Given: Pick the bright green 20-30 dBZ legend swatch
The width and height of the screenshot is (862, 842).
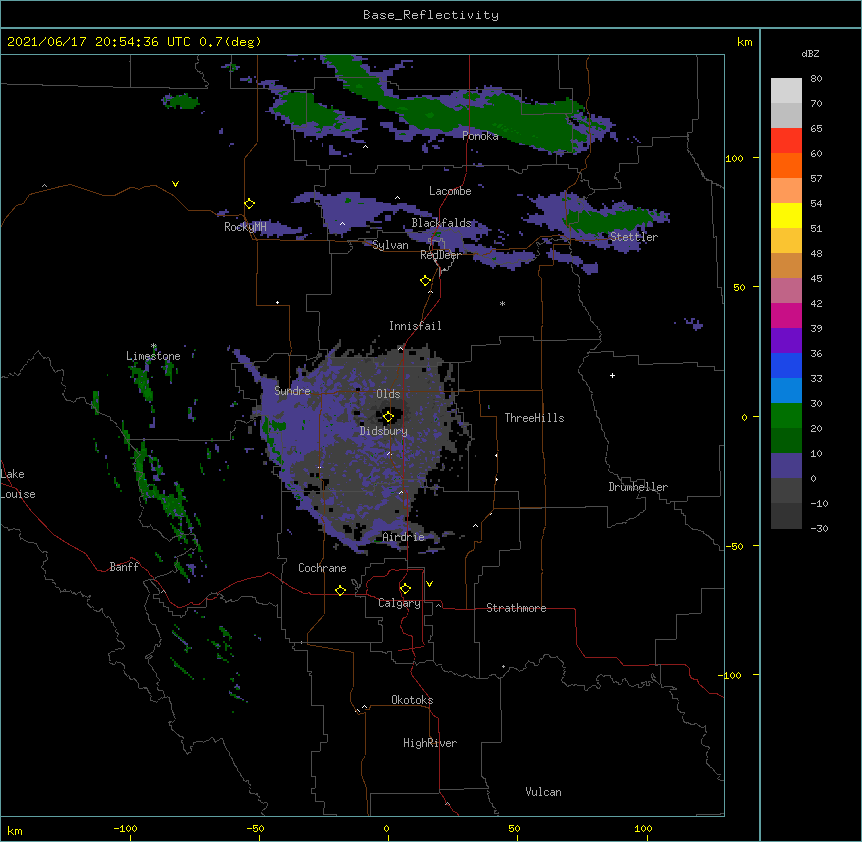Looking at the screenshot, I should pyautogui.click(x=786, y=416).
